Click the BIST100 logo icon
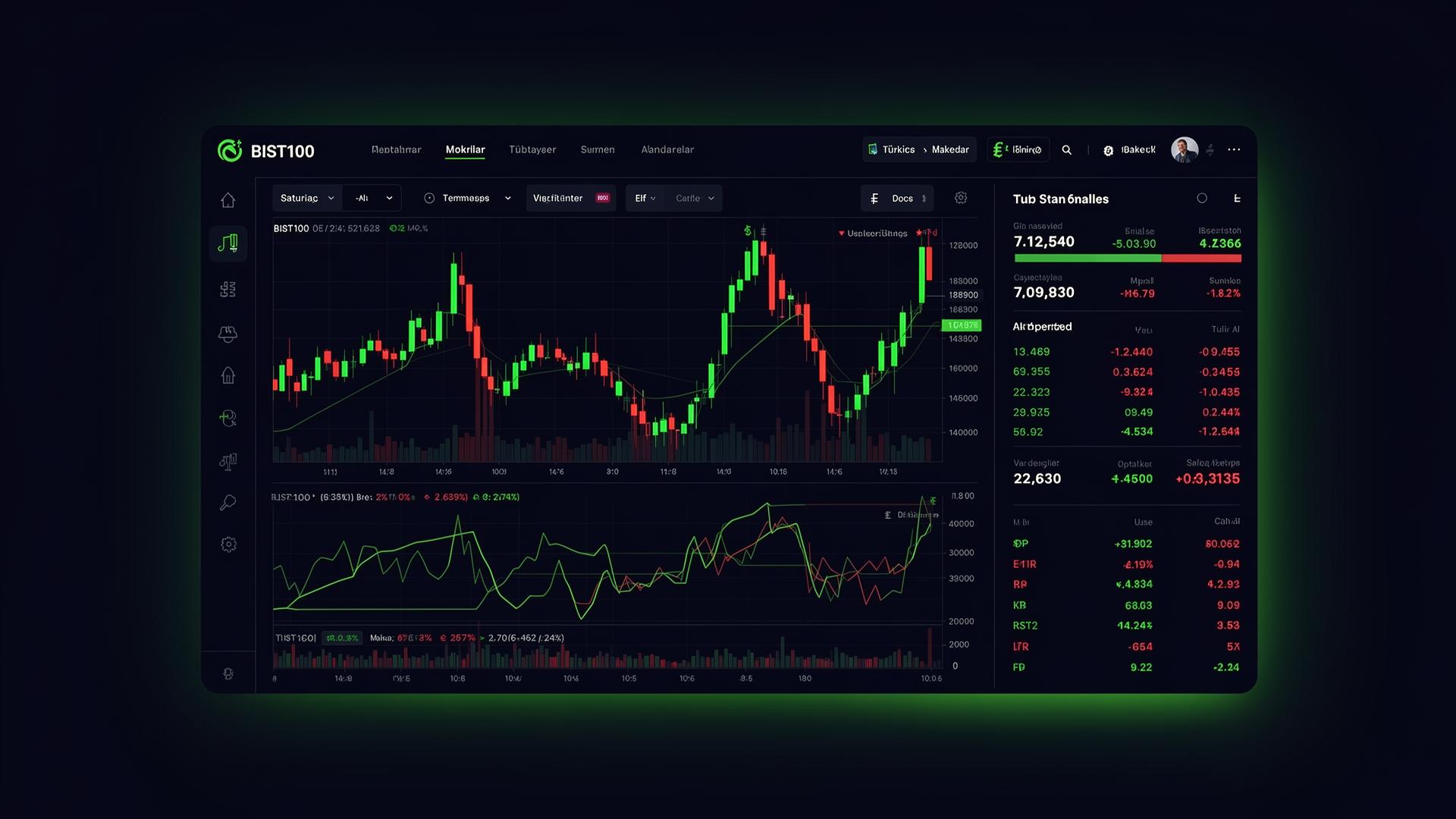 point(229,150)
